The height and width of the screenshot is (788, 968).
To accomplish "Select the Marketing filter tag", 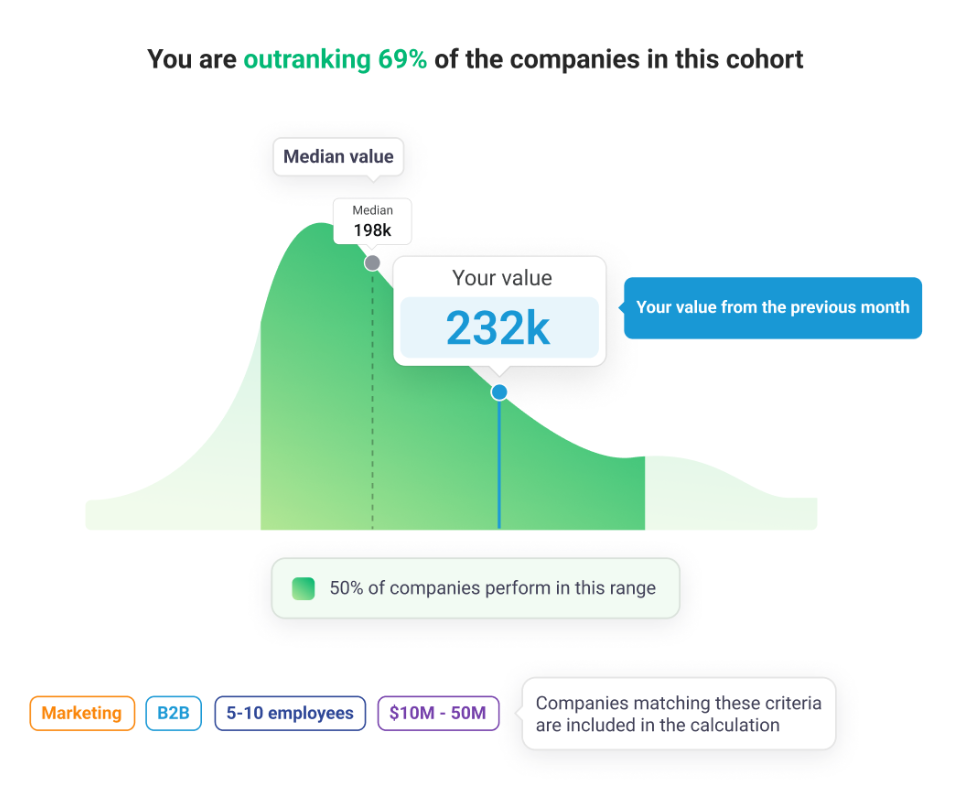I will click(82, 713).
